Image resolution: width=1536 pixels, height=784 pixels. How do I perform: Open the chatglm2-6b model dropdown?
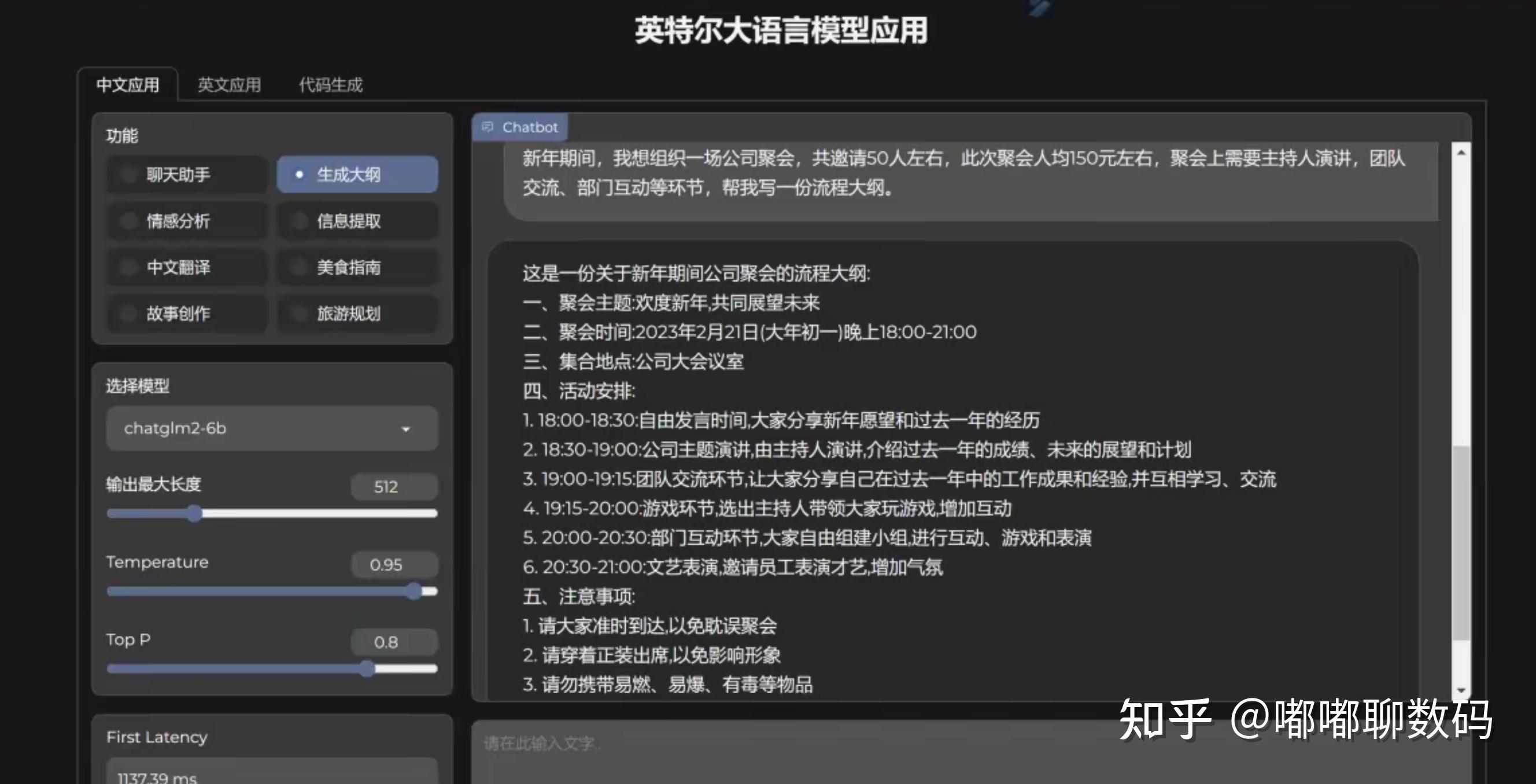pyautogui.click(x=272, y=428)
